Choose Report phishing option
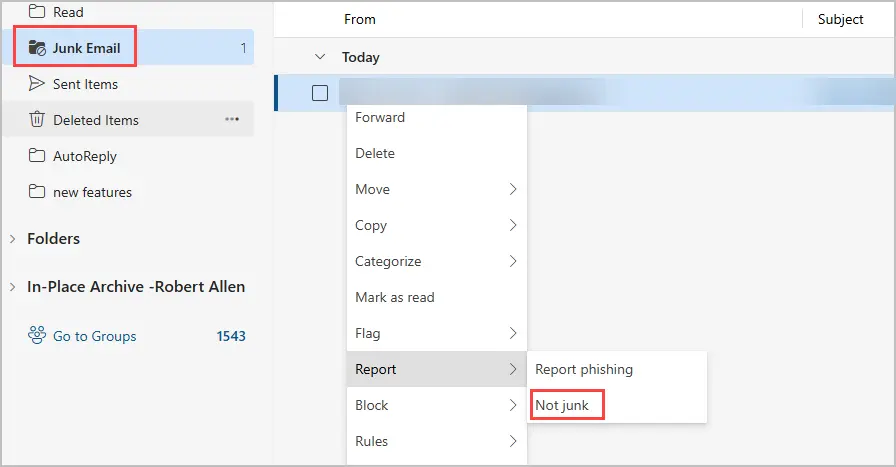Viewport: 896px width, 467px height. 584,369
